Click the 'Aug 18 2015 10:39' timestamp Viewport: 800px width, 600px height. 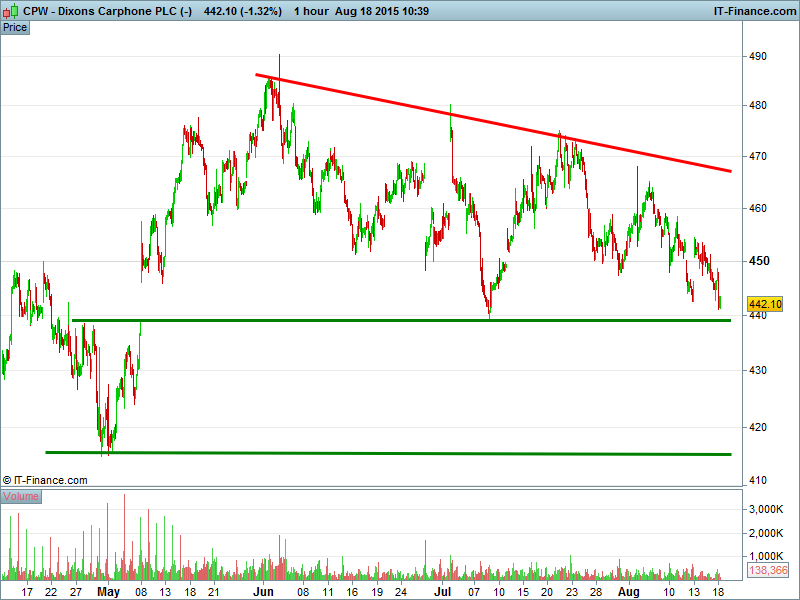tap(382, 11)
